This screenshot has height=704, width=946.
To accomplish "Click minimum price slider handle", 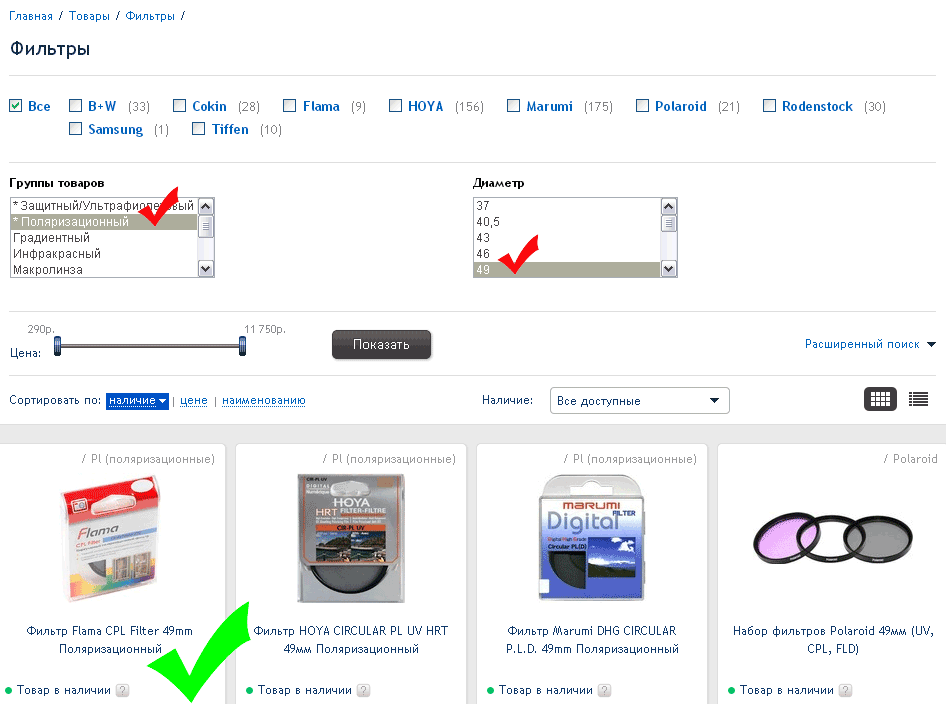I will (x=57, y=346).
